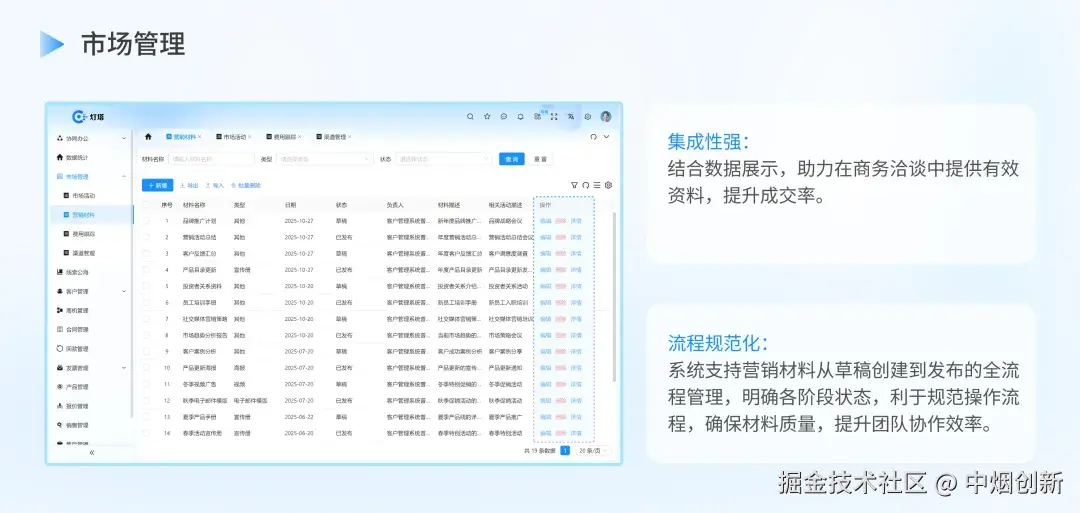
Task: Click the search magnifier icon in header
Action: tap(470, 117)
